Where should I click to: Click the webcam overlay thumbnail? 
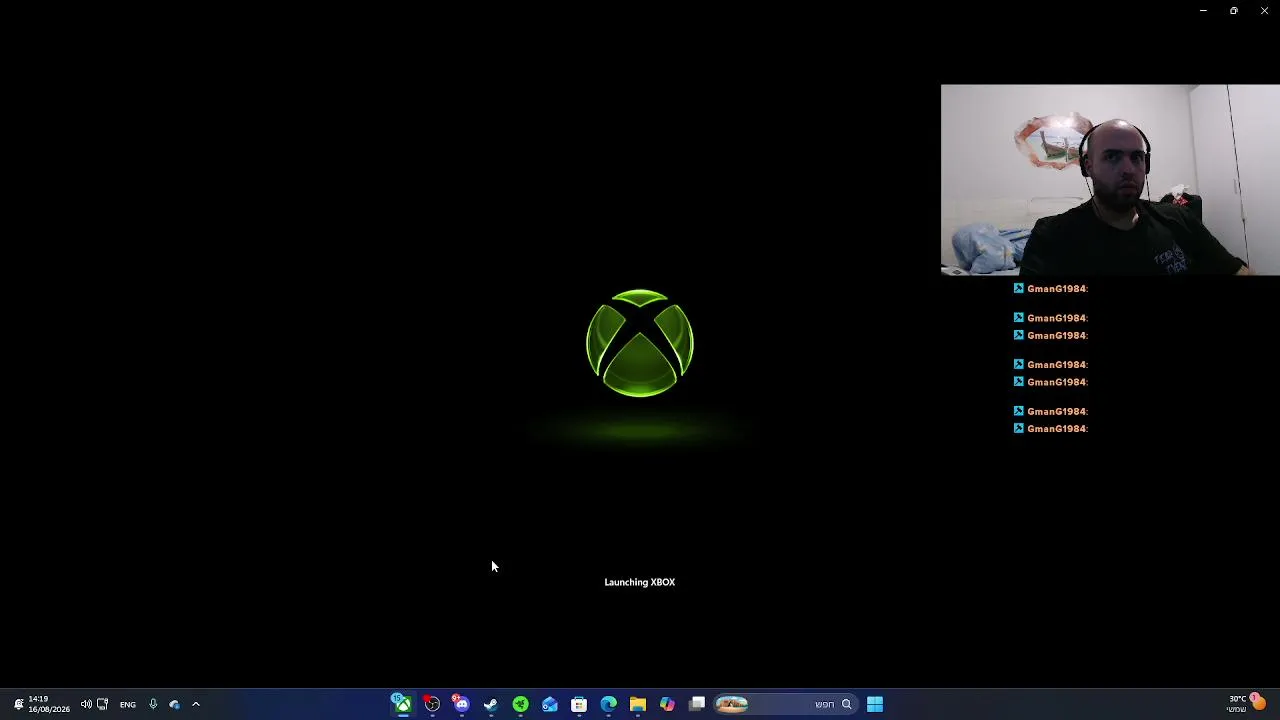pos(1110,180)
